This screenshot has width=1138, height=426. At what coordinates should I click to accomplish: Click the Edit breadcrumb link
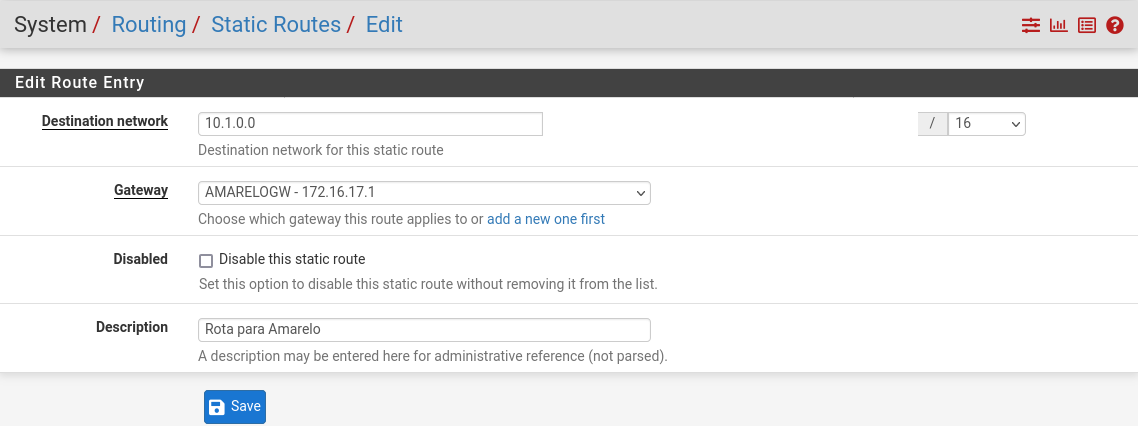(x=384, y=25)
